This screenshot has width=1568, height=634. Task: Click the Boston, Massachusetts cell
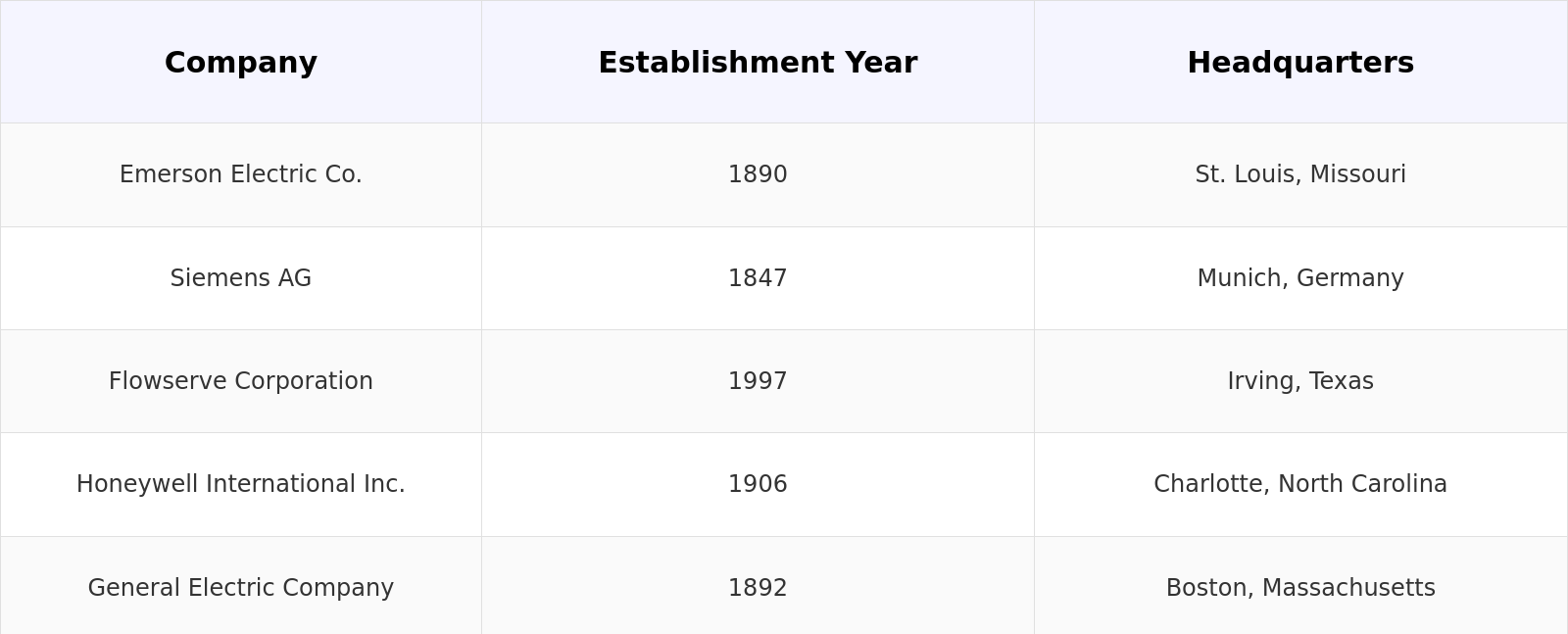click(x=1300, y=588)
